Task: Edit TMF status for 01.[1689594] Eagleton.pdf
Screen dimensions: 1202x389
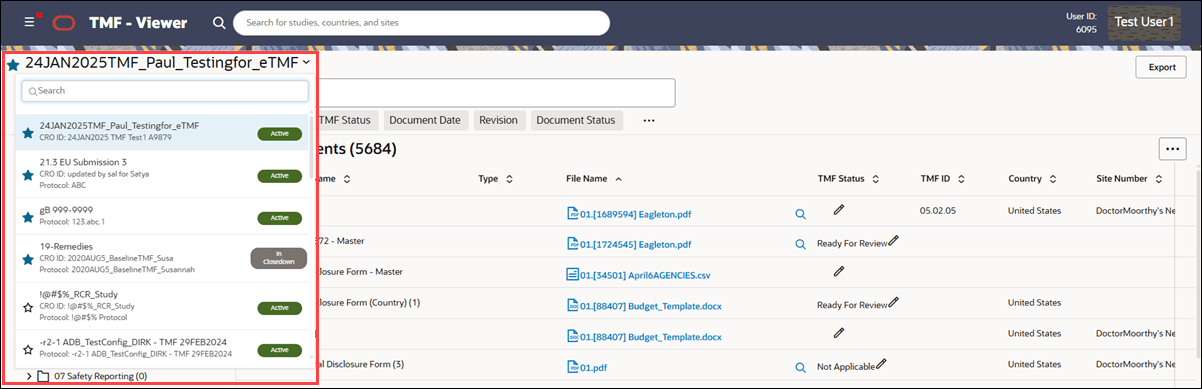Action: tap(839, 210)
